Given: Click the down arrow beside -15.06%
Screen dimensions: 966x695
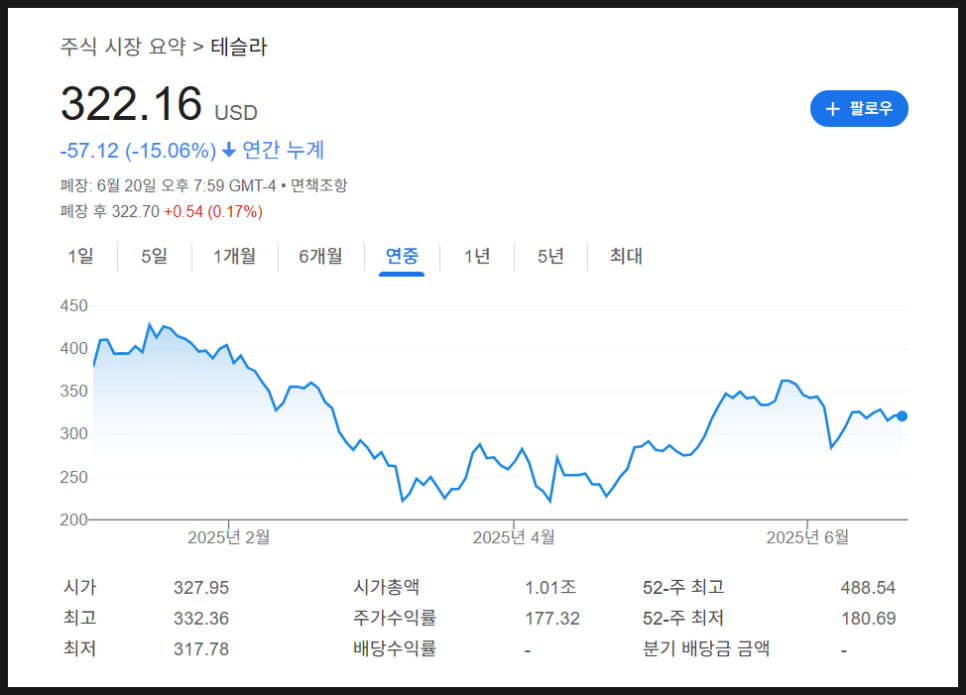Looking at the screenshot, I should [x=229, y=150].
